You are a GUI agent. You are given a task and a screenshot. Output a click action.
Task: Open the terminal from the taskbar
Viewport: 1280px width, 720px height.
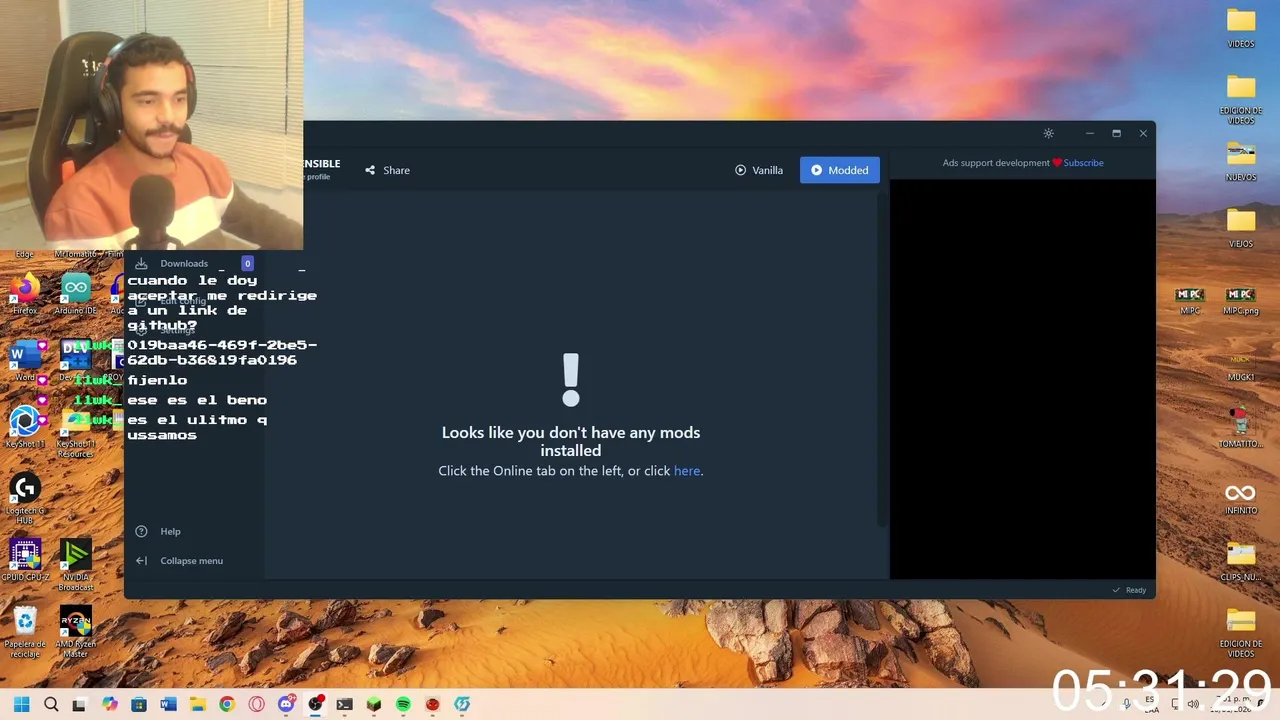(344, 704)
